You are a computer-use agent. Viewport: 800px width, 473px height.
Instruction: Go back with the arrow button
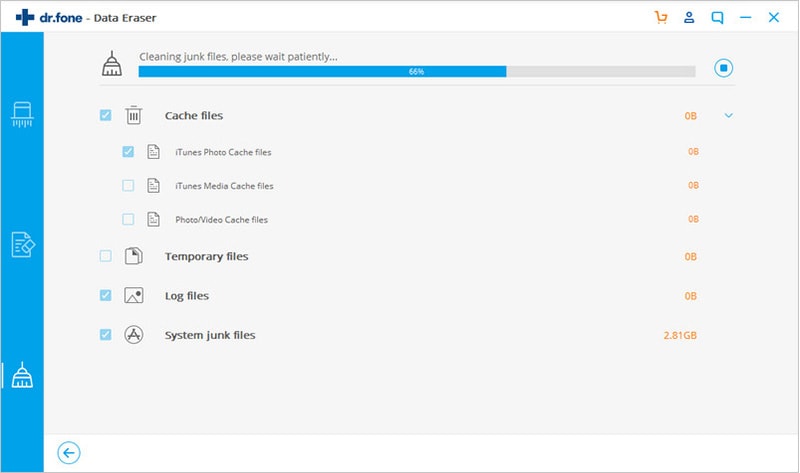coord(69,453)
